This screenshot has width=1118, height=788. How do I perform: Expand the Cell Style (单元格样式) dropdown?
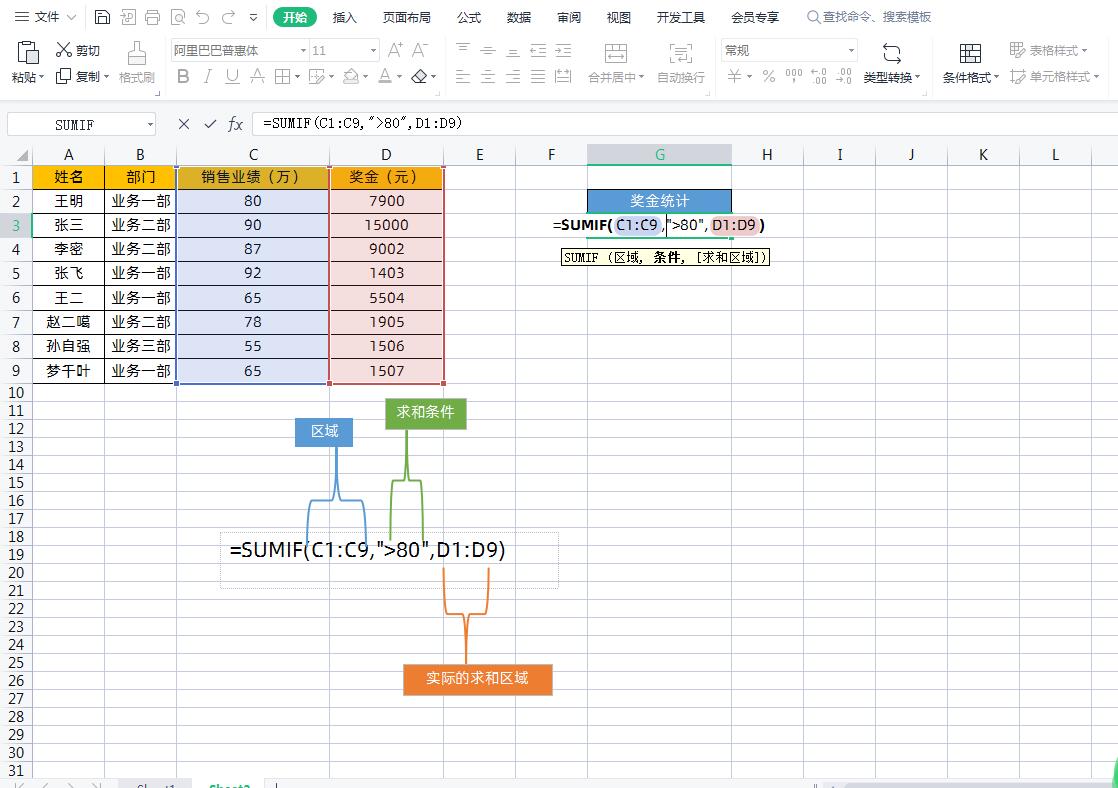point(1096,76)
